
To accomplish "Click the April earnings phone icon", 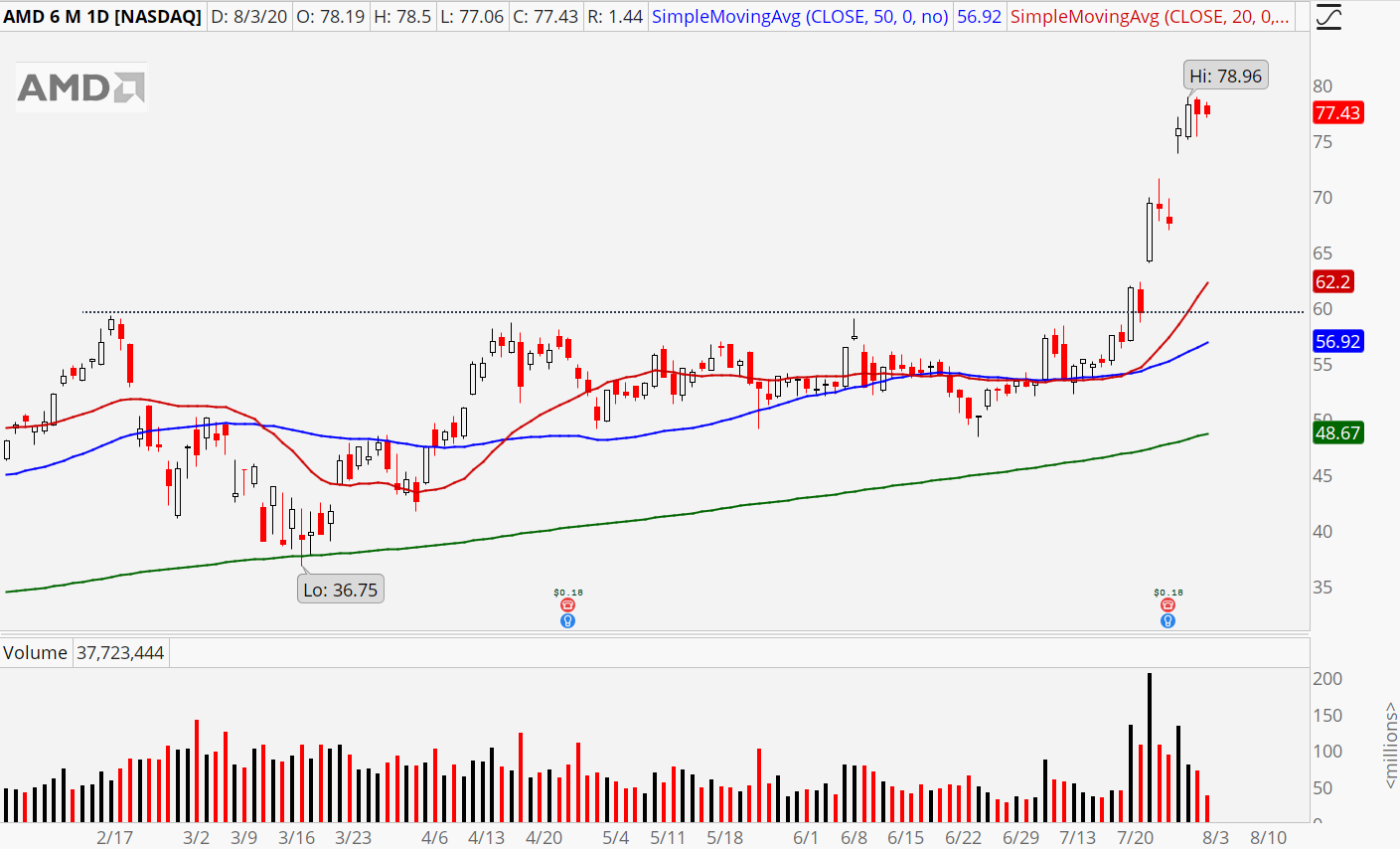I will tap(567, 604).
